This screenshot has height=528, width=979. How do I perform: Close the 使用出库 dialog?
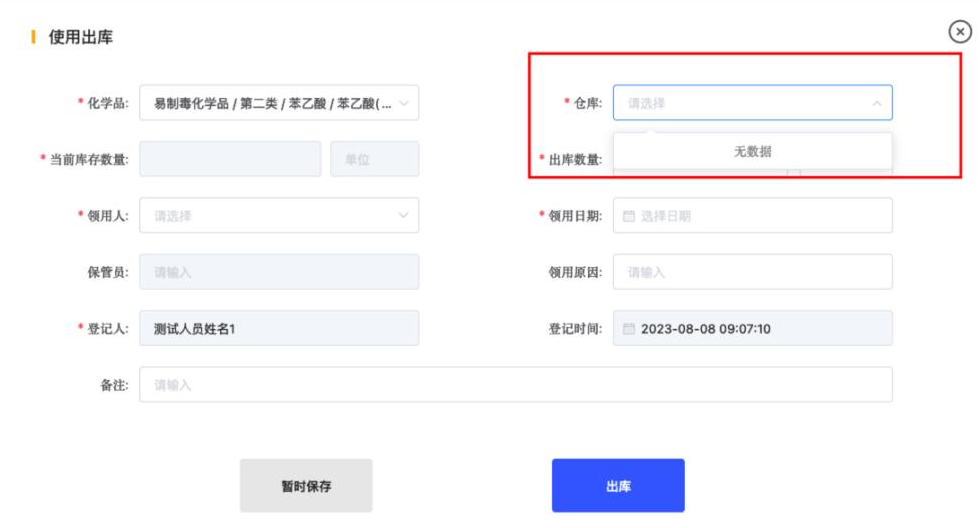(960, 32)
